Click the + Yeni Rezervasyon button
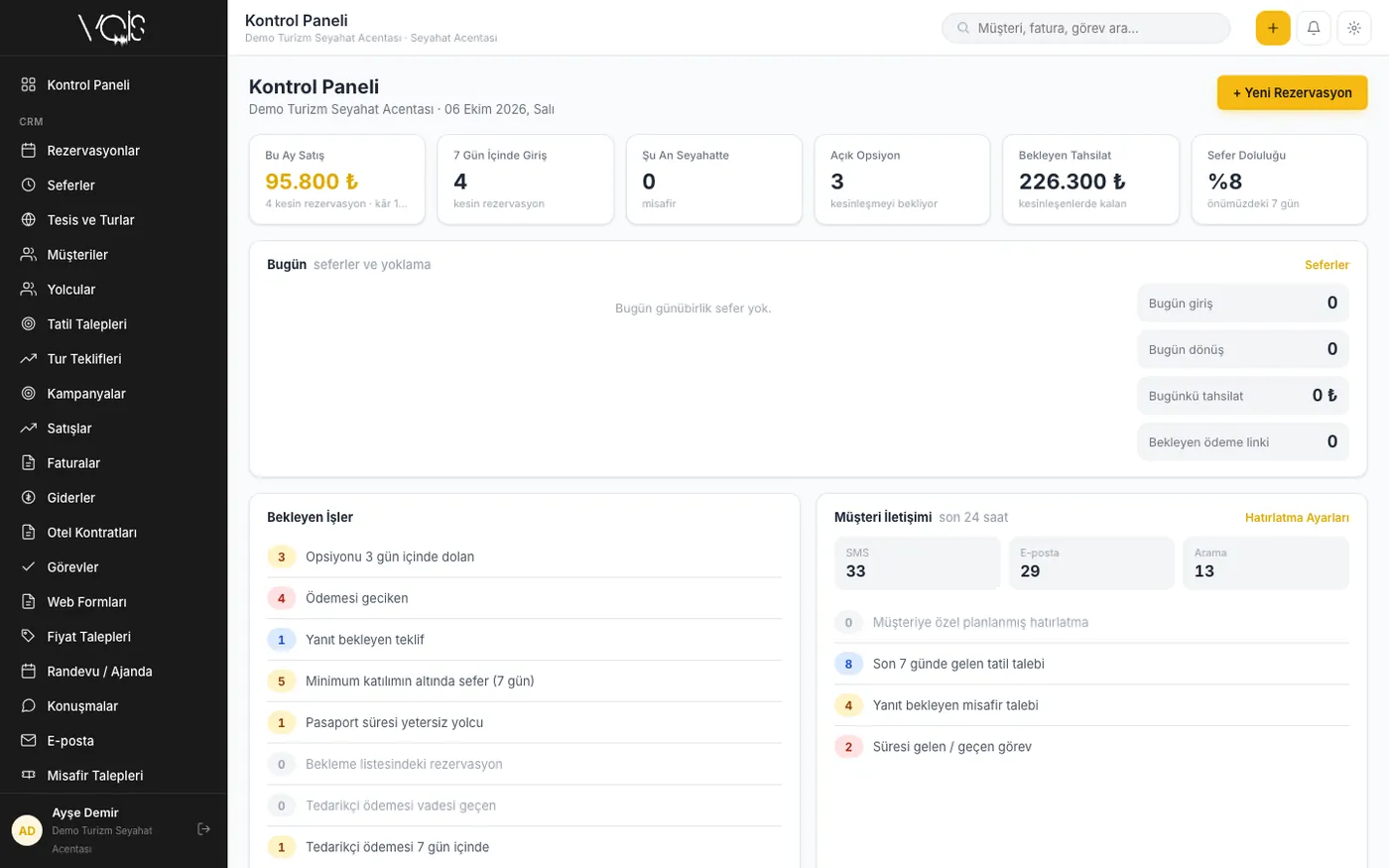1389x868 pixels. coord(1292,92)
